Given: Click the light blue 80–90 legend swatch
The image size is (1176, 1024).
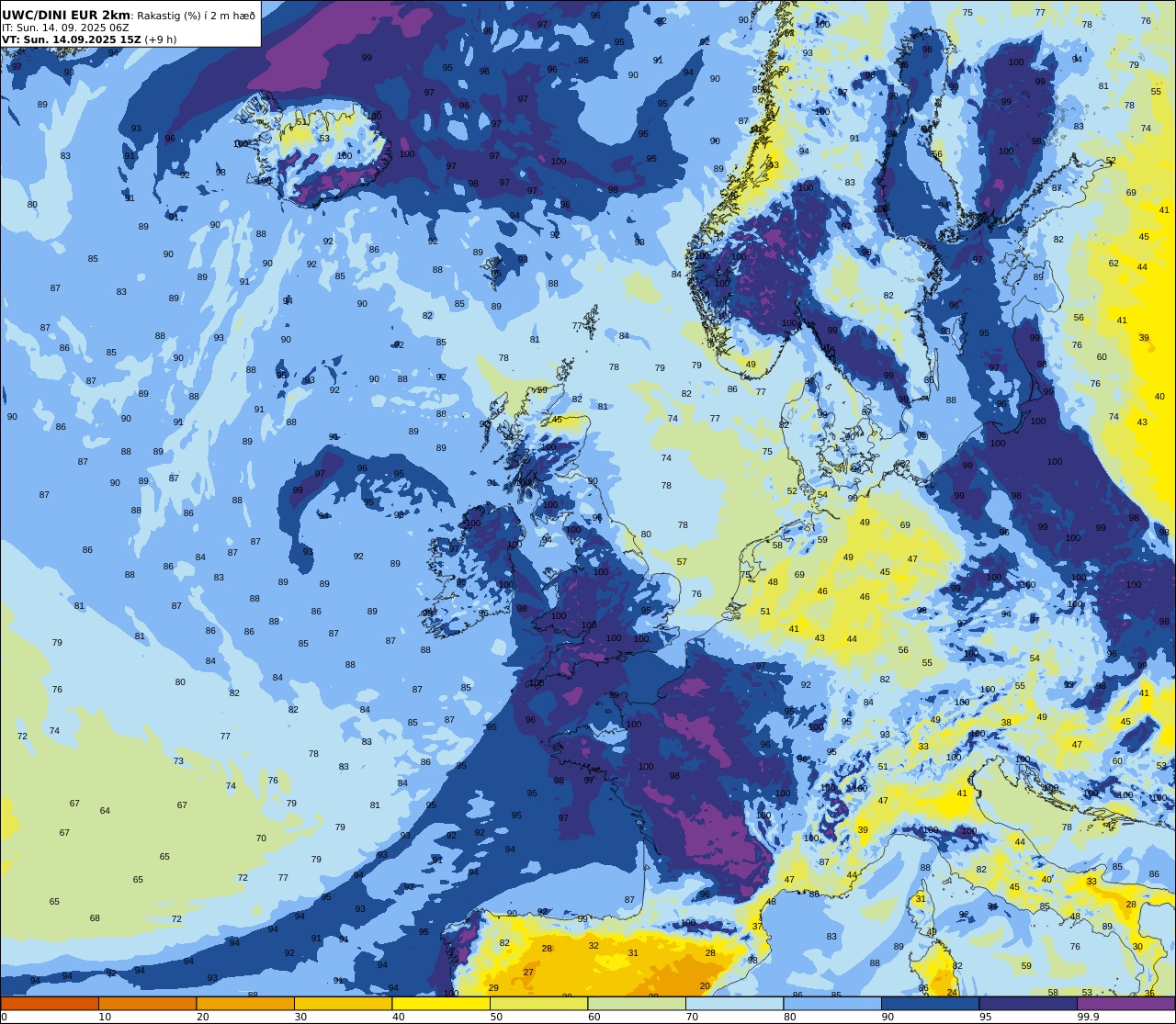Looking at the screenshot, I should pyautogui.click(x=832, y=1003).
